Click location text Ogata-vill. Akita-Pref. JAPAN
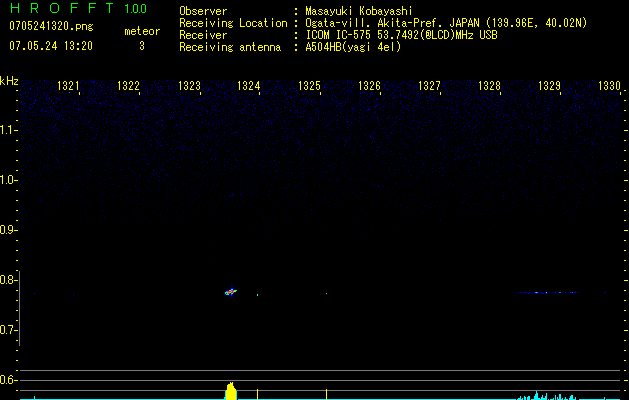Viewport: 629px width, 400px height. pyautogui.click(x=392, y=23)
